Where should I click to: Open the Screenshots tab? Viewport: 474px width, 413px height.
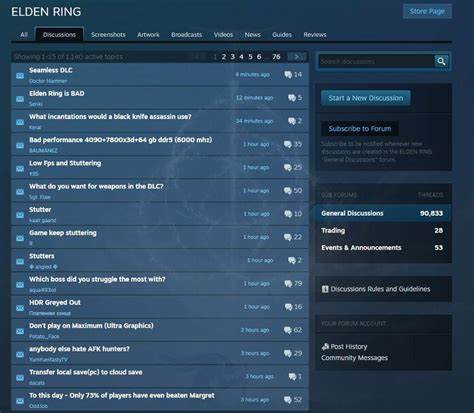[x=108, y=35]
